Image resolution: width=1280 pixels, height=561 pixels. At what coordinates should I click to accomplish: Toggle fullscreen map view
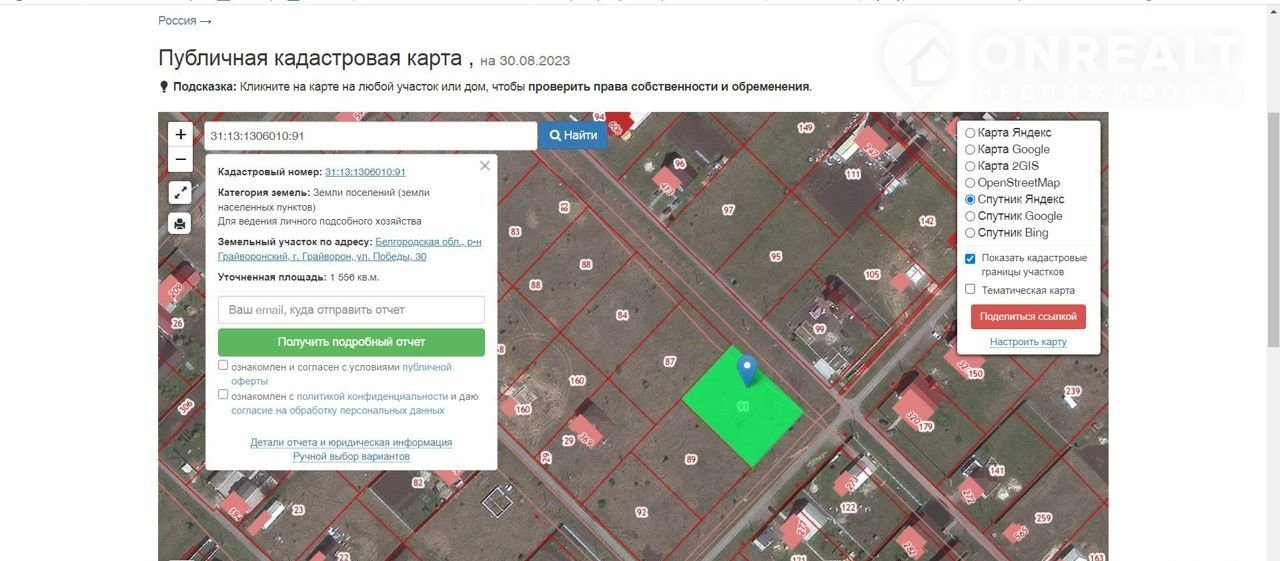click(x=180, y=193)
